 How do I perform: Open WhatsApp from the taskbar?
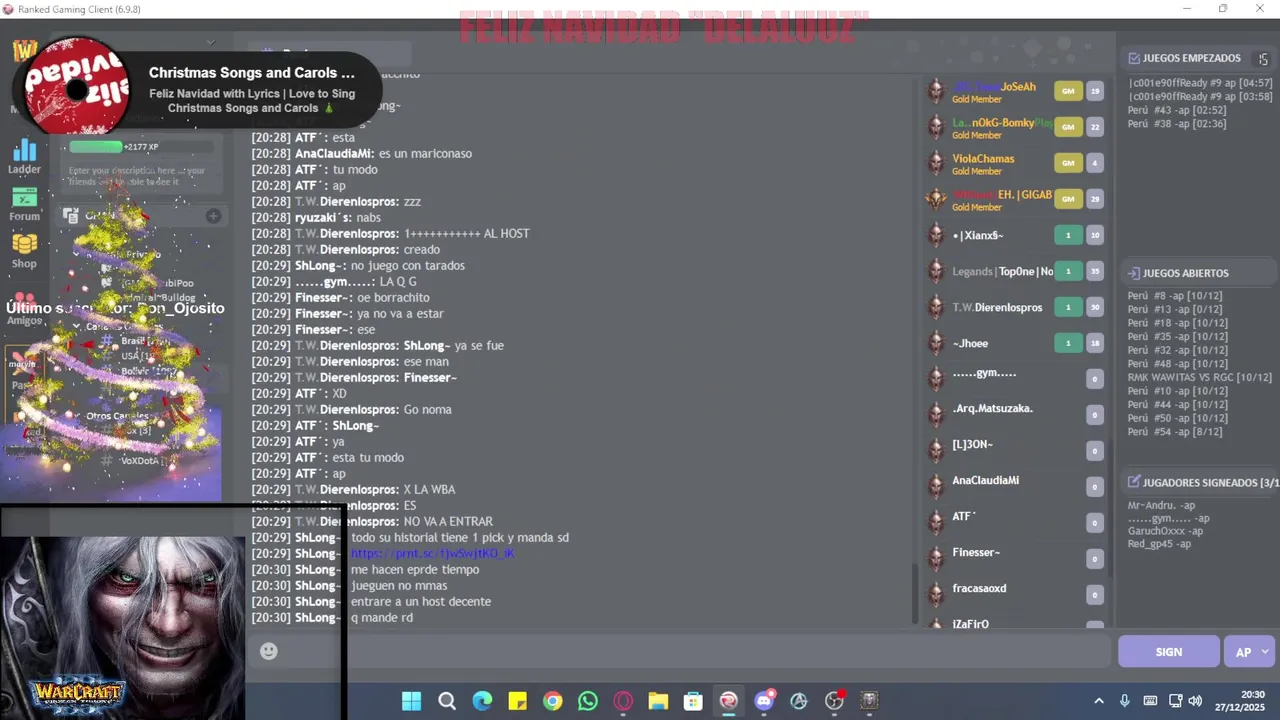(588, 701)
